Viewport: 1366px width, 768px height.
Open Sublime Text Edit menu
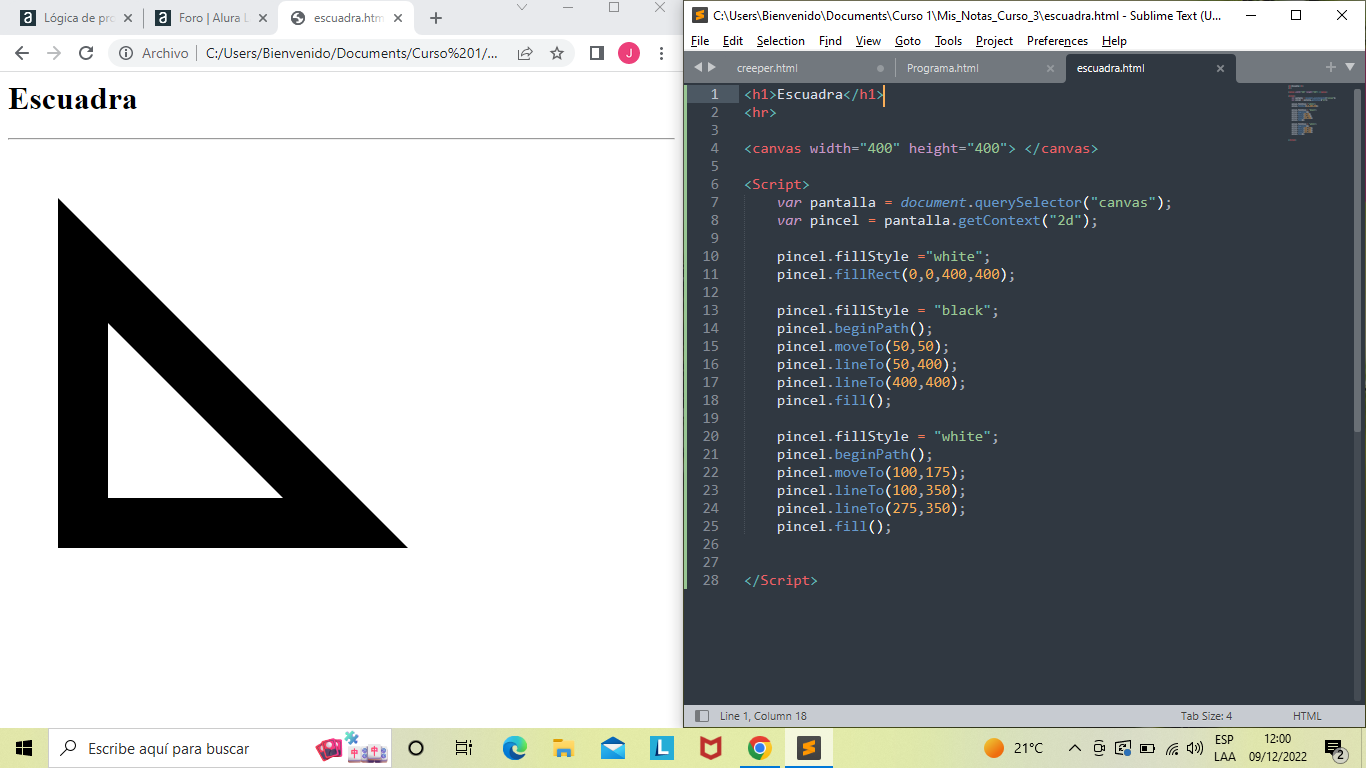point(733,41)
